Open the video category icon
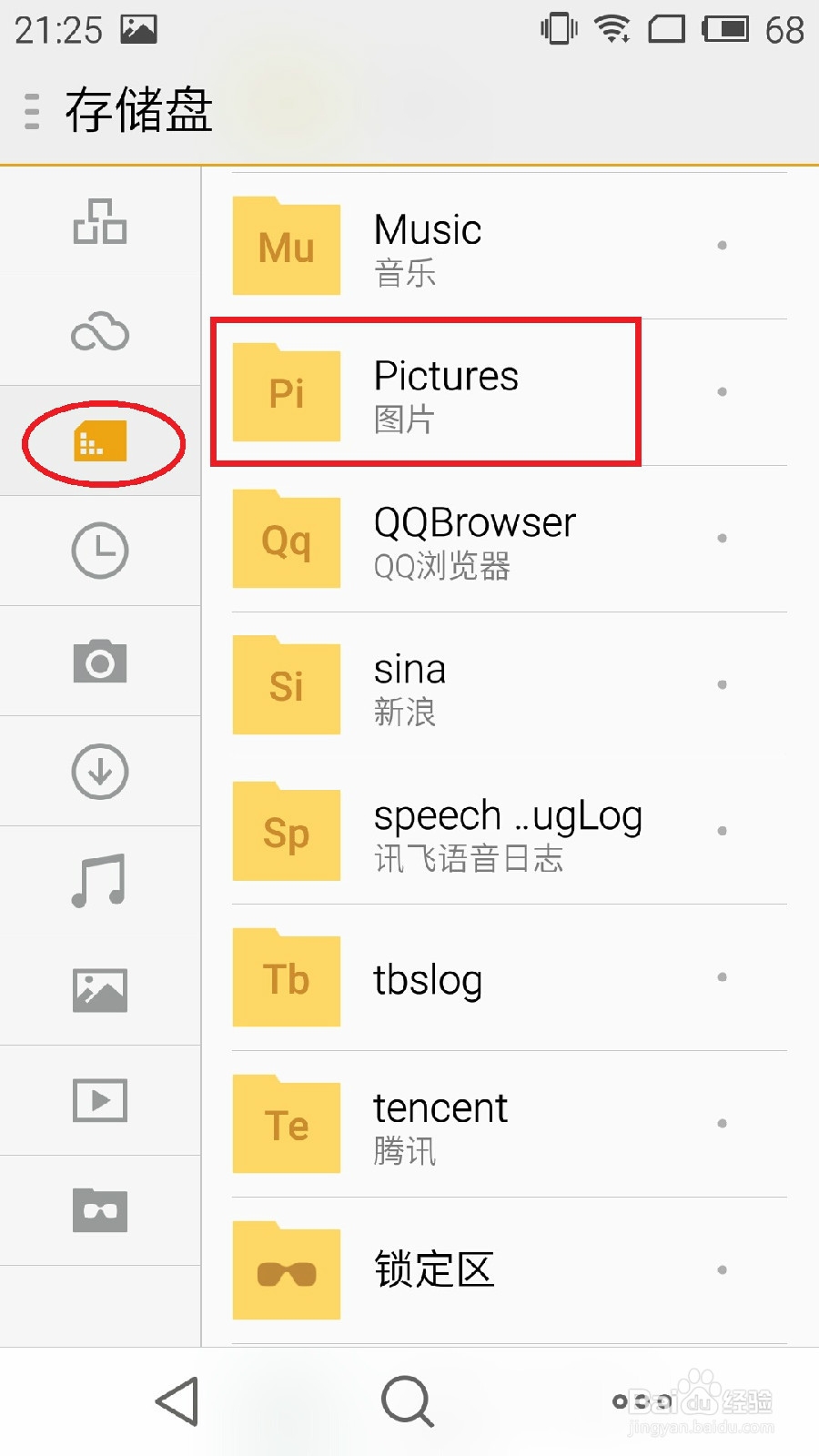Viewport: 819px width, 1456px height. 100,1100
